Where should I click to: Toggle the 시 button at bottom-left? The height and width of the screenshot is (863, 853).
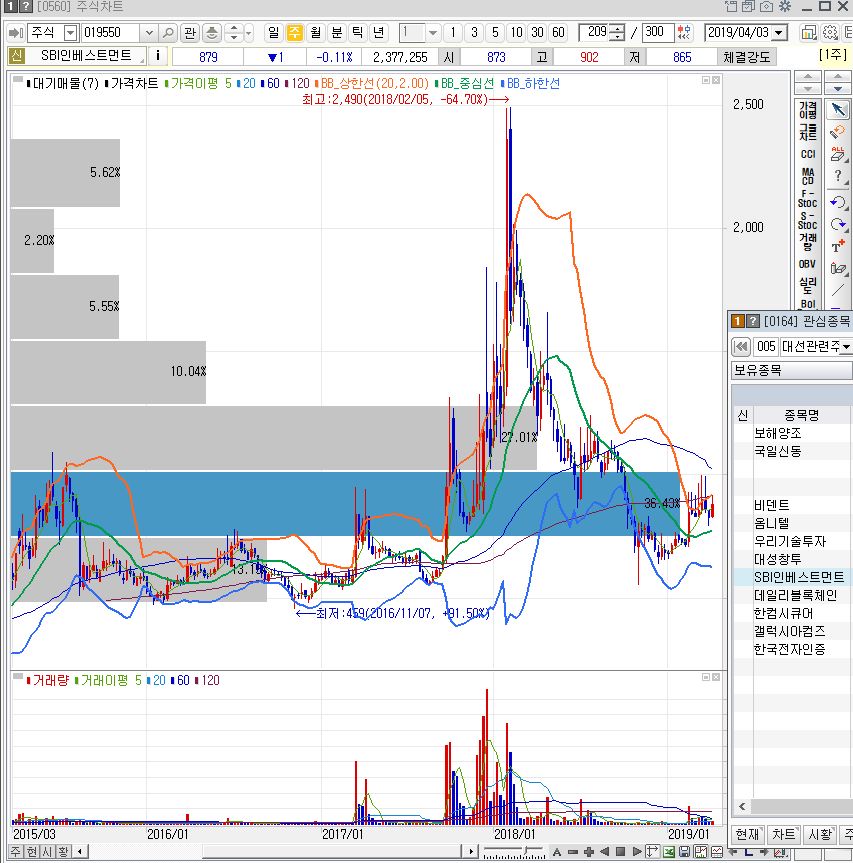tap(48, 851)
